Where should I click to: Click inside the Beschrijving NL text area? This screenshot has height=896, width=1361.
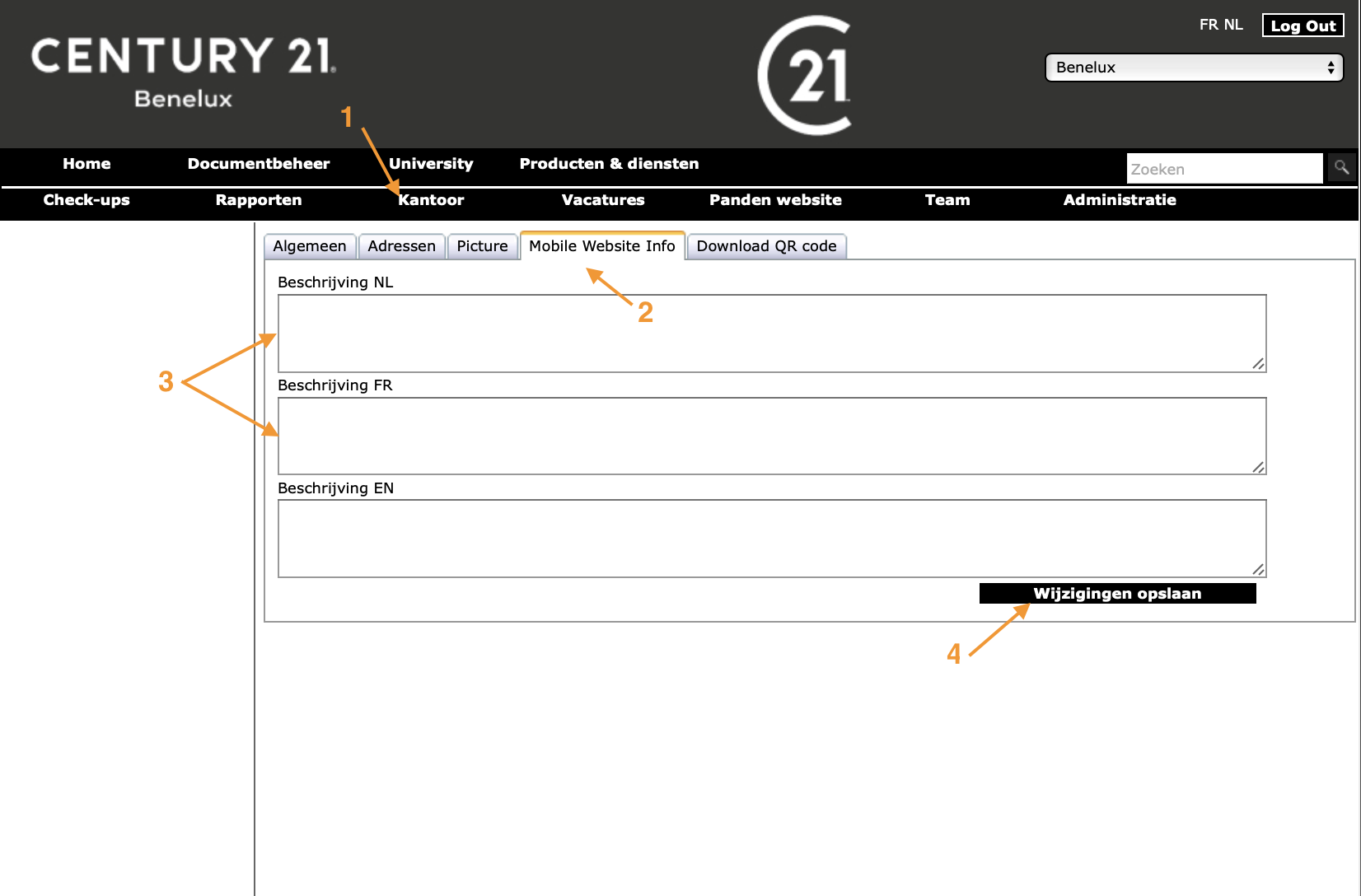click(x=771, y=334)
